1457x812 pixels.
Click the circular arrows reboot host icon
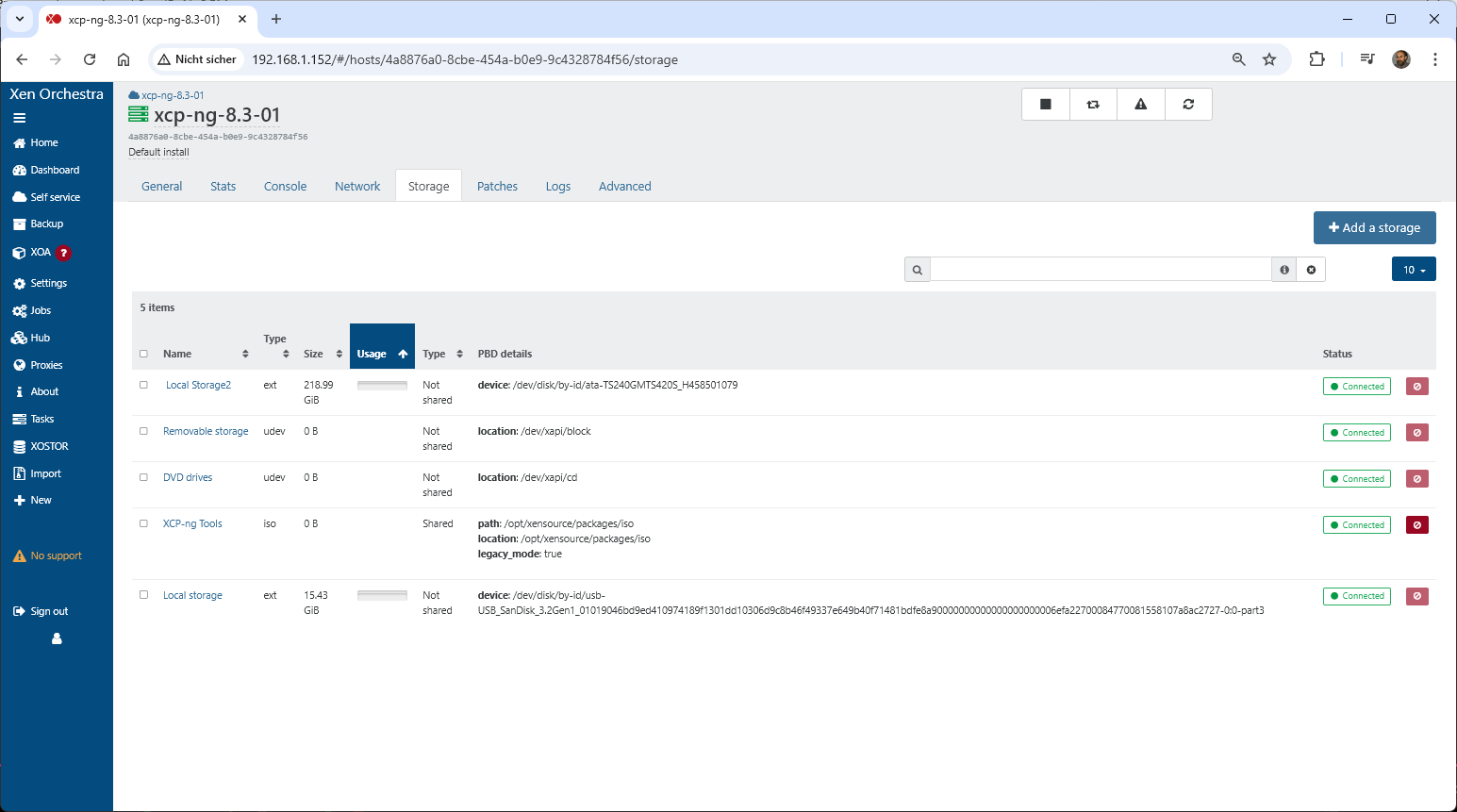click(x=1188, y=105)
